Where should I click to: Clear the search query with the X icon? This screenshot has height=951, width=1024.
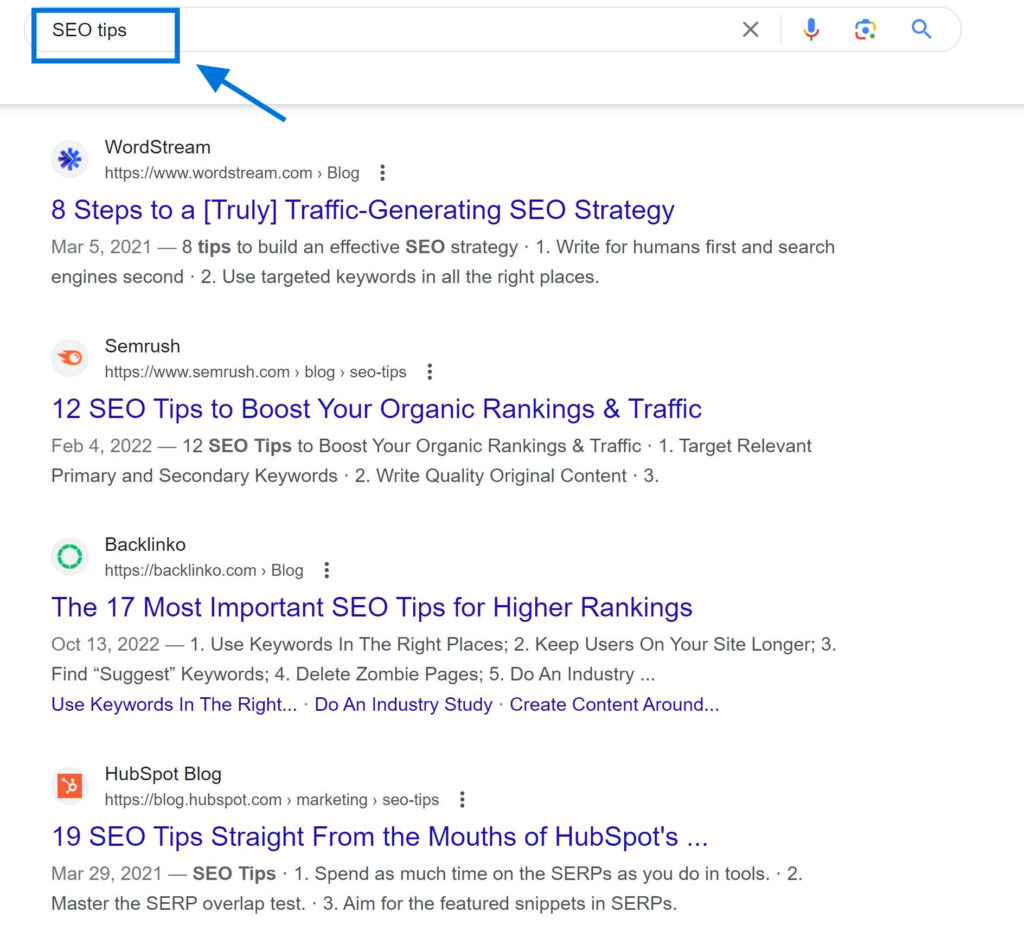coord(750,29)
